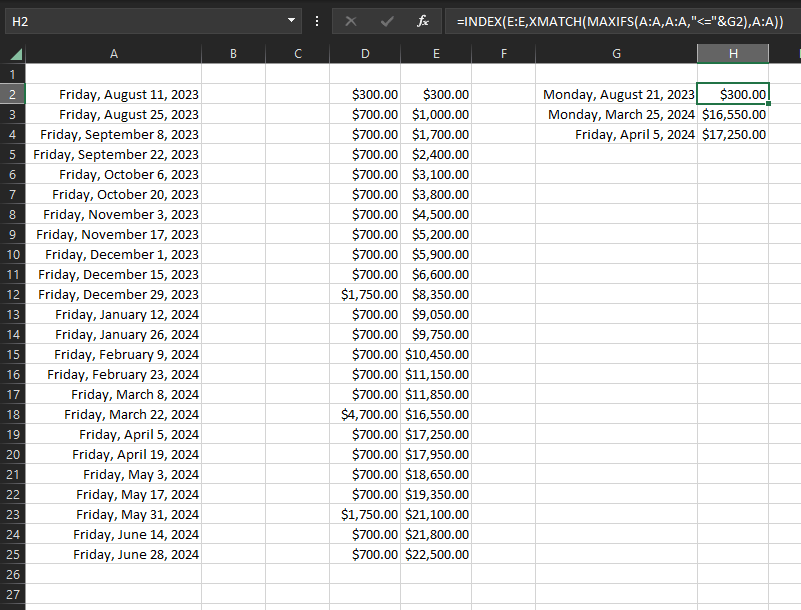Select the $16,550.00 cell in column H
Image resolution: width=801 pixels, height=610 pixels.
733,114
